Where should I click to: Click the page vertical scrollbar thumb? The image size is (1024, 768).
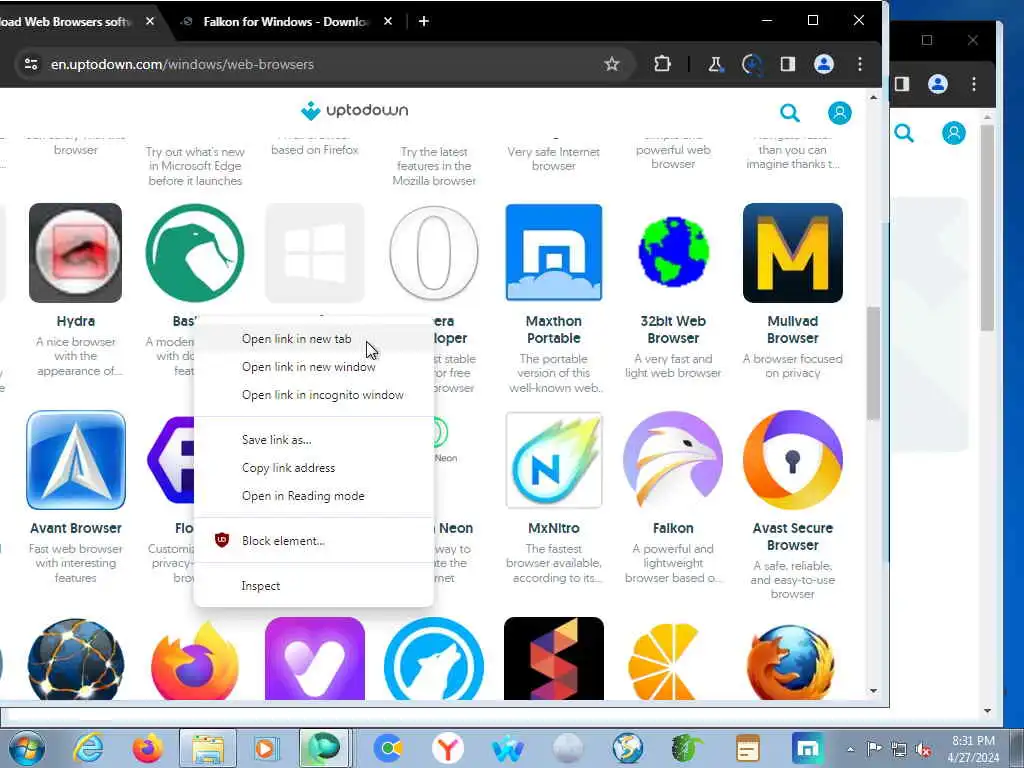[873, 363]
